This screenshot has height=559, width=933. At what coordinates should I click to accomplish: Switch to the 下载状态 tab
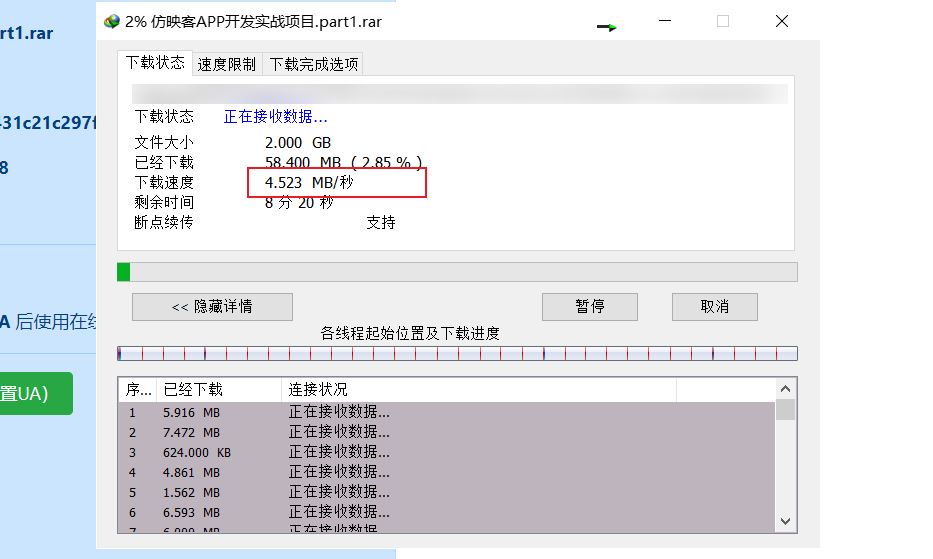click(x=155, y=62)
